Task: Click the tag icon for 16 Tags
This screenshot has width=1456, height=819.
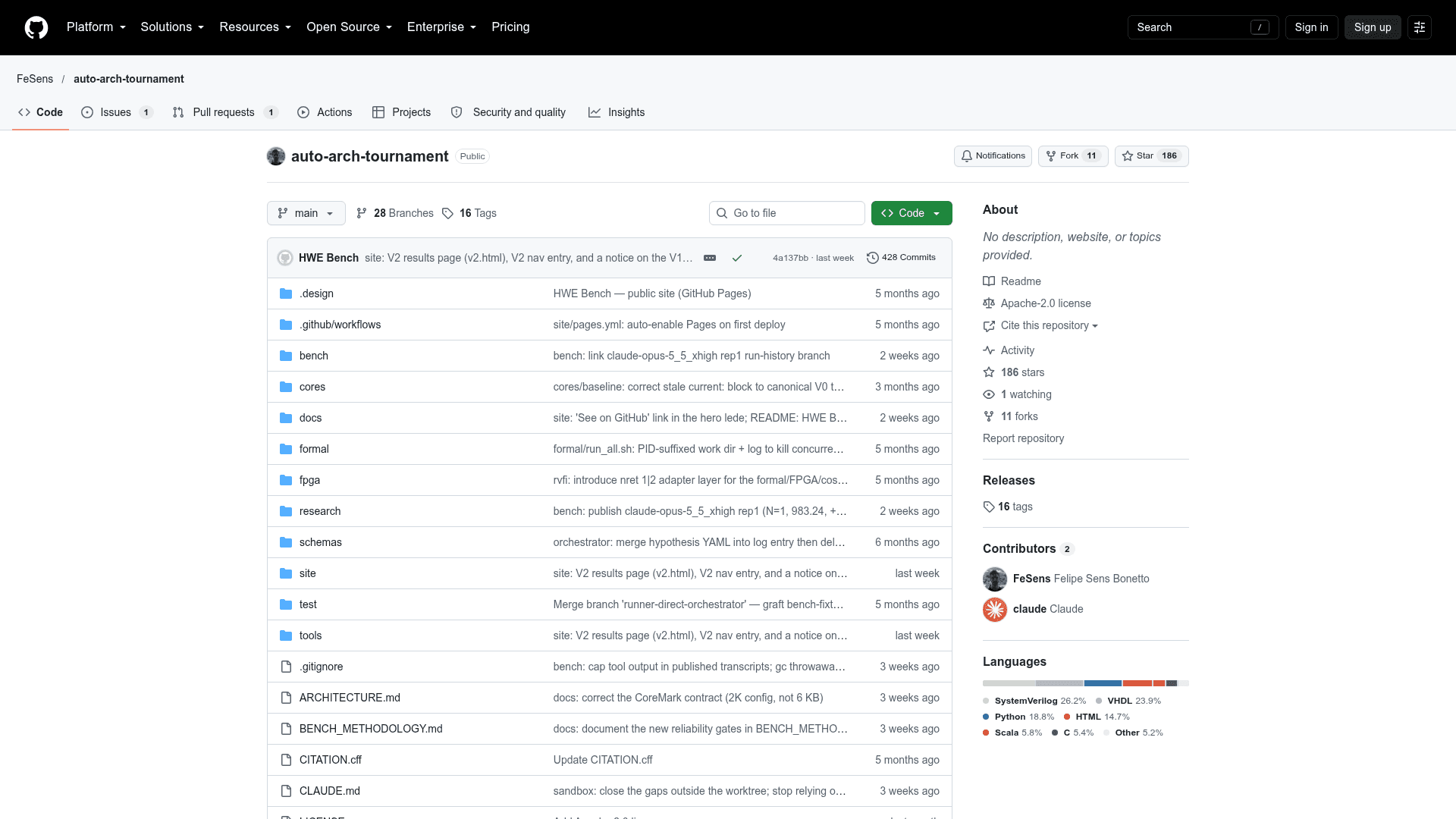Action: tap(447, 213)
